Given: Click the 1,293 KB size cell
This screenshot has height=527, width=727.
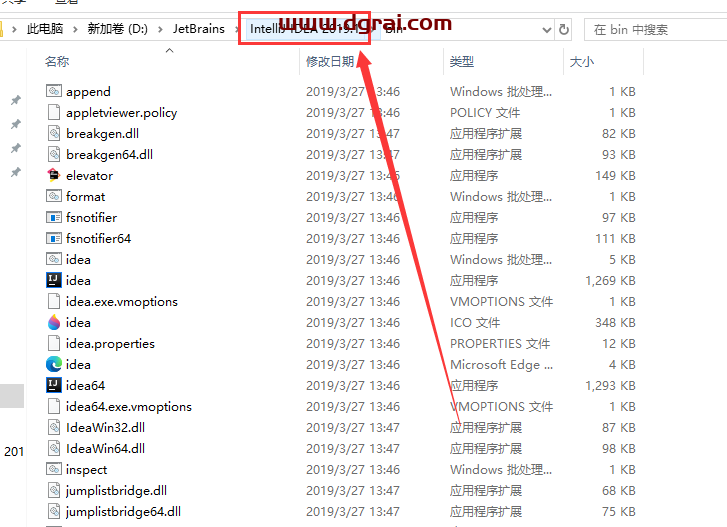Looking at the screenshot, I should 610,386.
